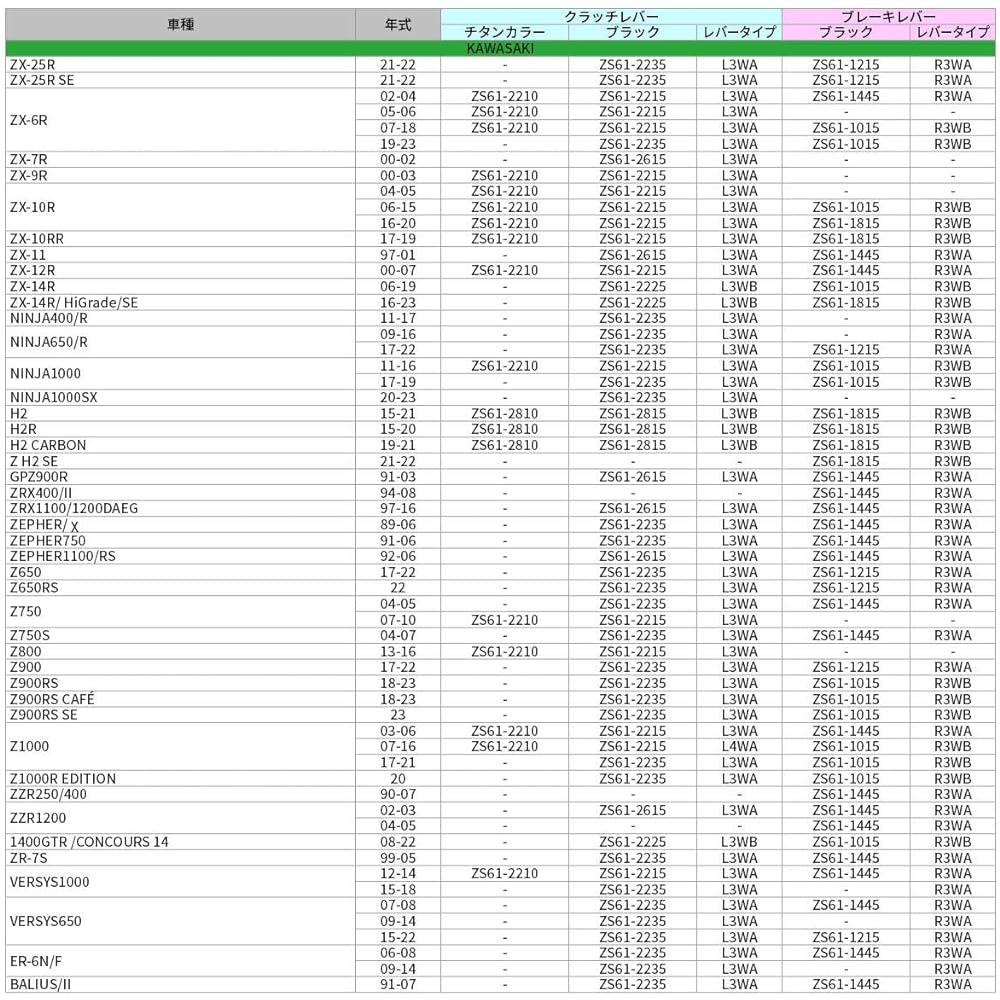This screenshot has width=1000, height=1000.
Task: Select ZS61-2615 in the ZX-7R row
Action: coord(632,159)
